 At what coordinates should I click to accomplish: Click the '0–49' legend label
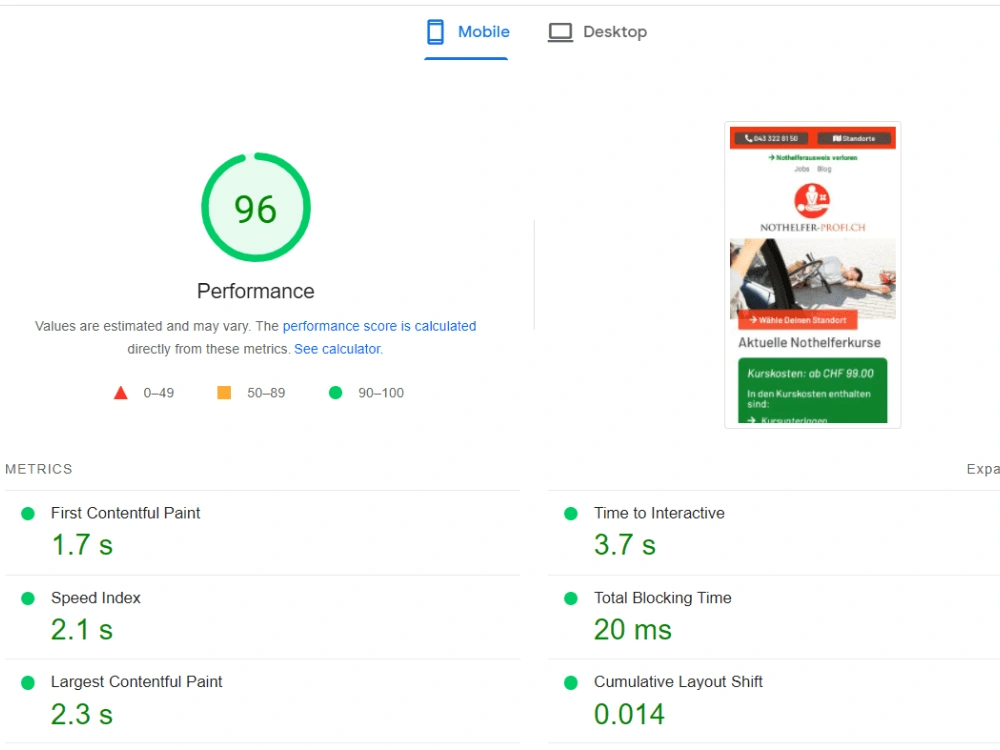(159, 393)
